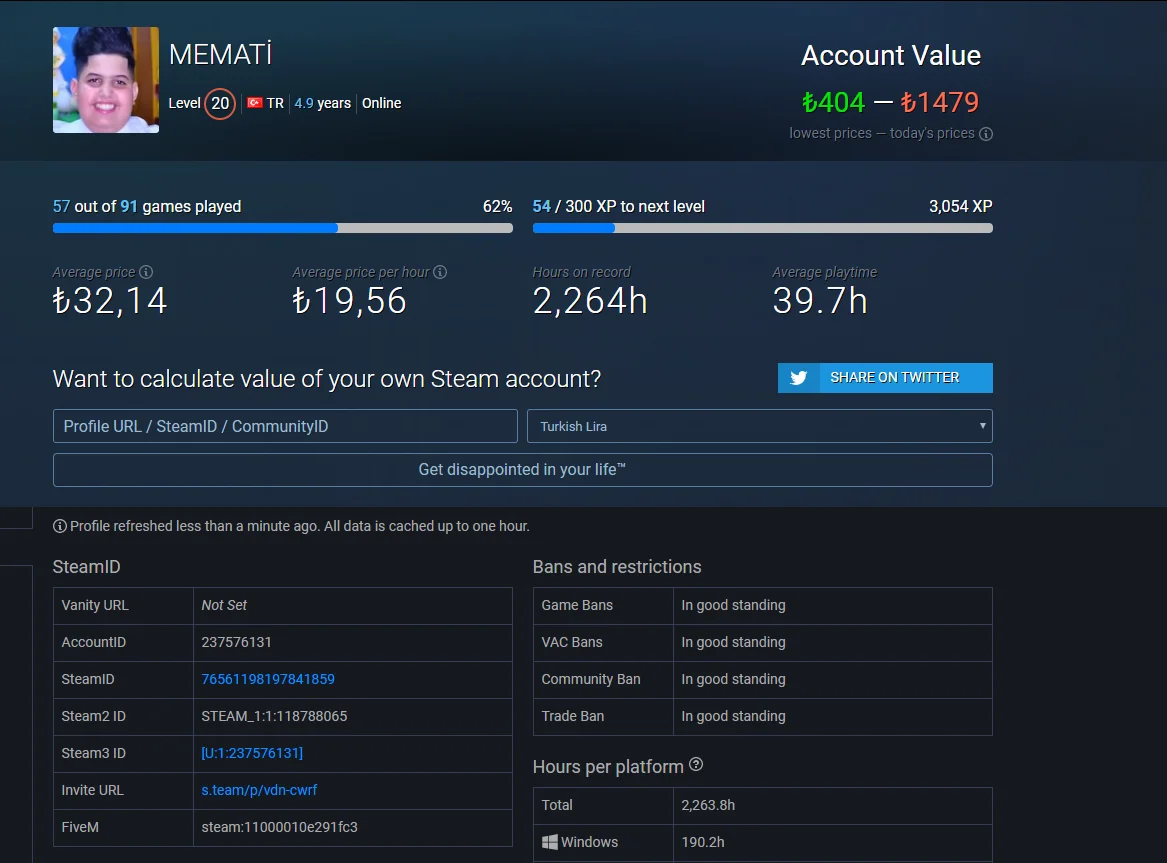Select FiveM value steam:11000010e291fc3
This screenshot has height=863, width=1167.
(x=279, y=827)
